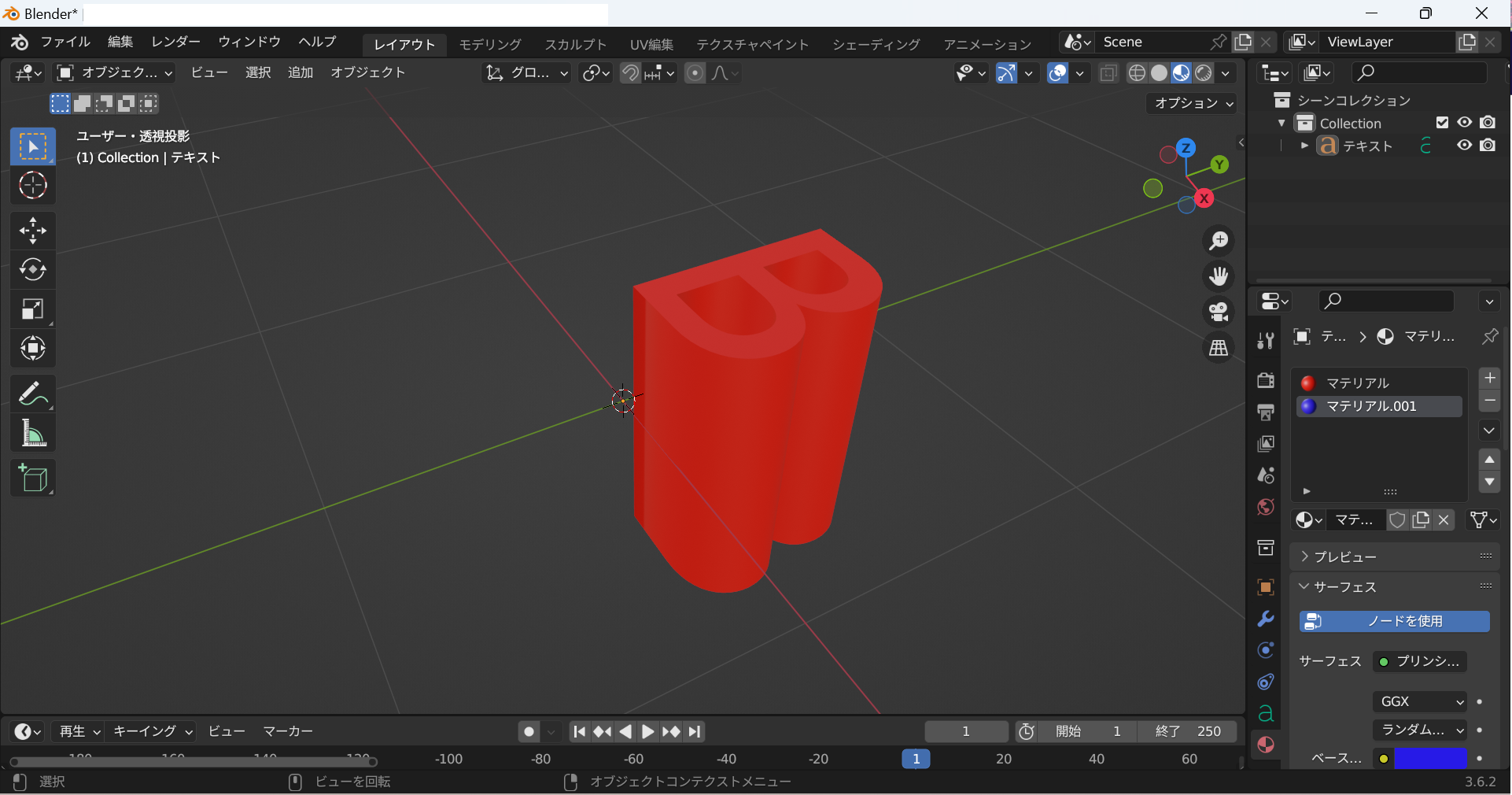The image size is (1512, 795).
Task: Remove material slot with minus button
Action: point(1489,401)
